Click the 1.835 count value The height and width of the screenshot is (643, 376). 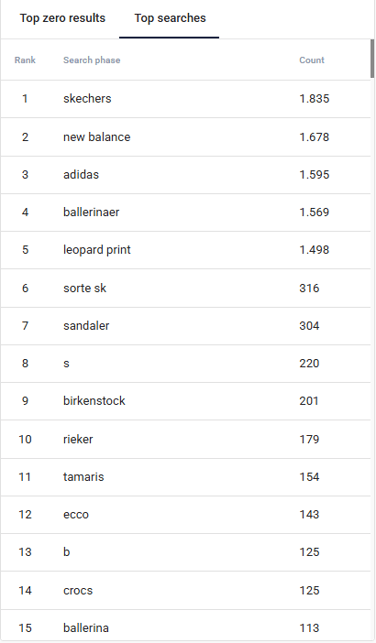click(314, 99)
